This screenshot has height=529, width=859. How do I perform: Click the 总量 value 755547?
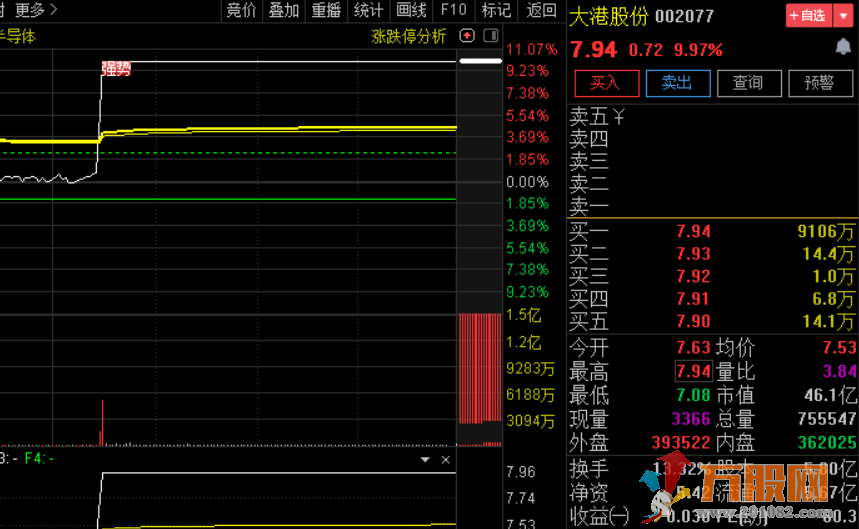827,419
